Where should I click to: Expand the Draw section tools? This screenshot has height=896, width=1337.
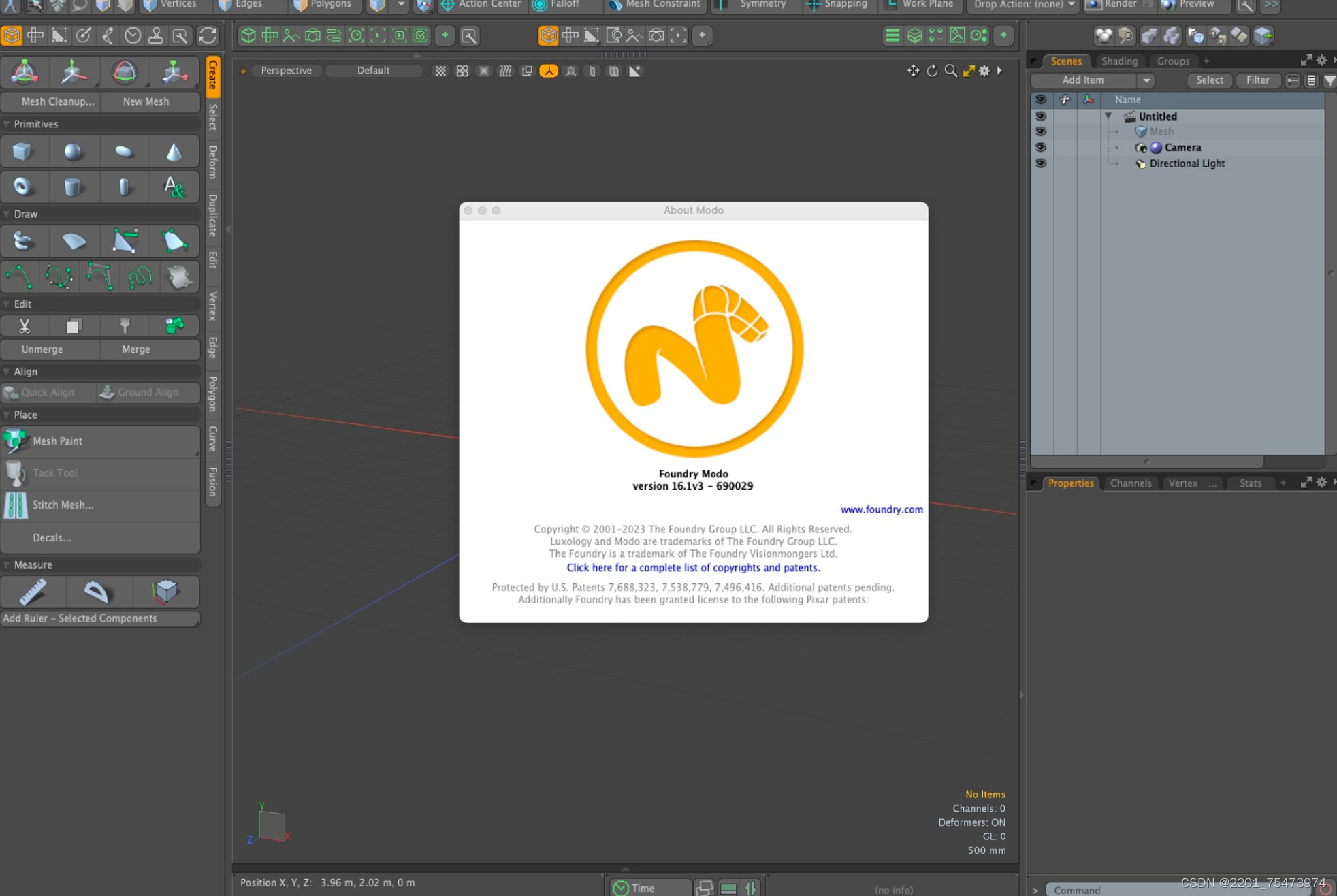[7, 213]
